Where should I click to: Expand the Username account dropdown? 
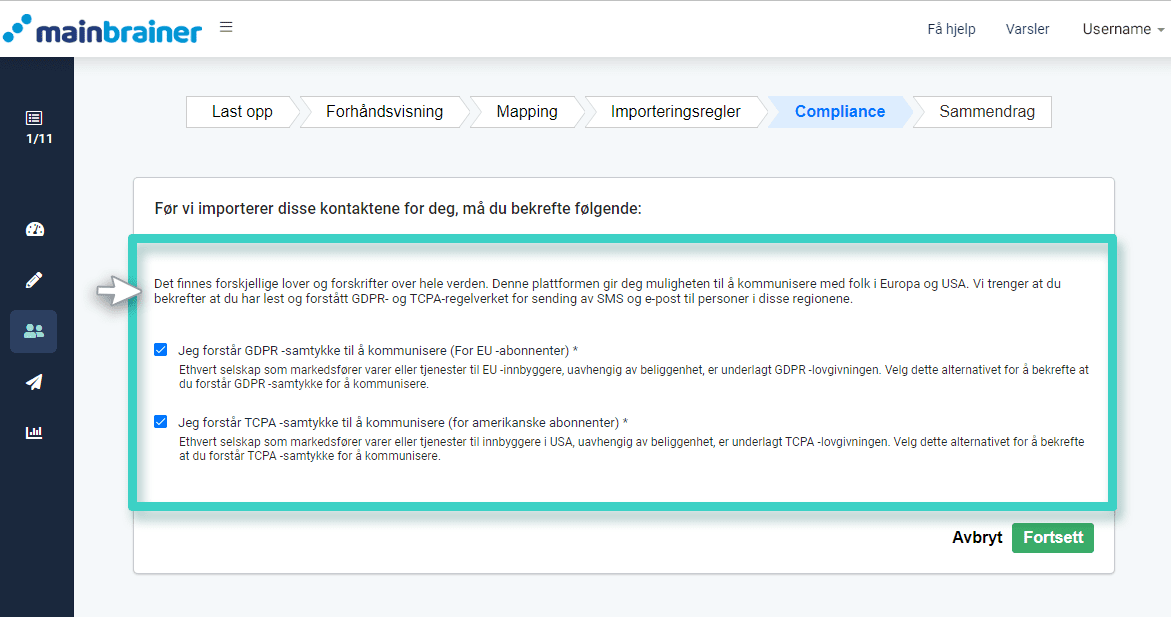click(x=1119, y=29)
